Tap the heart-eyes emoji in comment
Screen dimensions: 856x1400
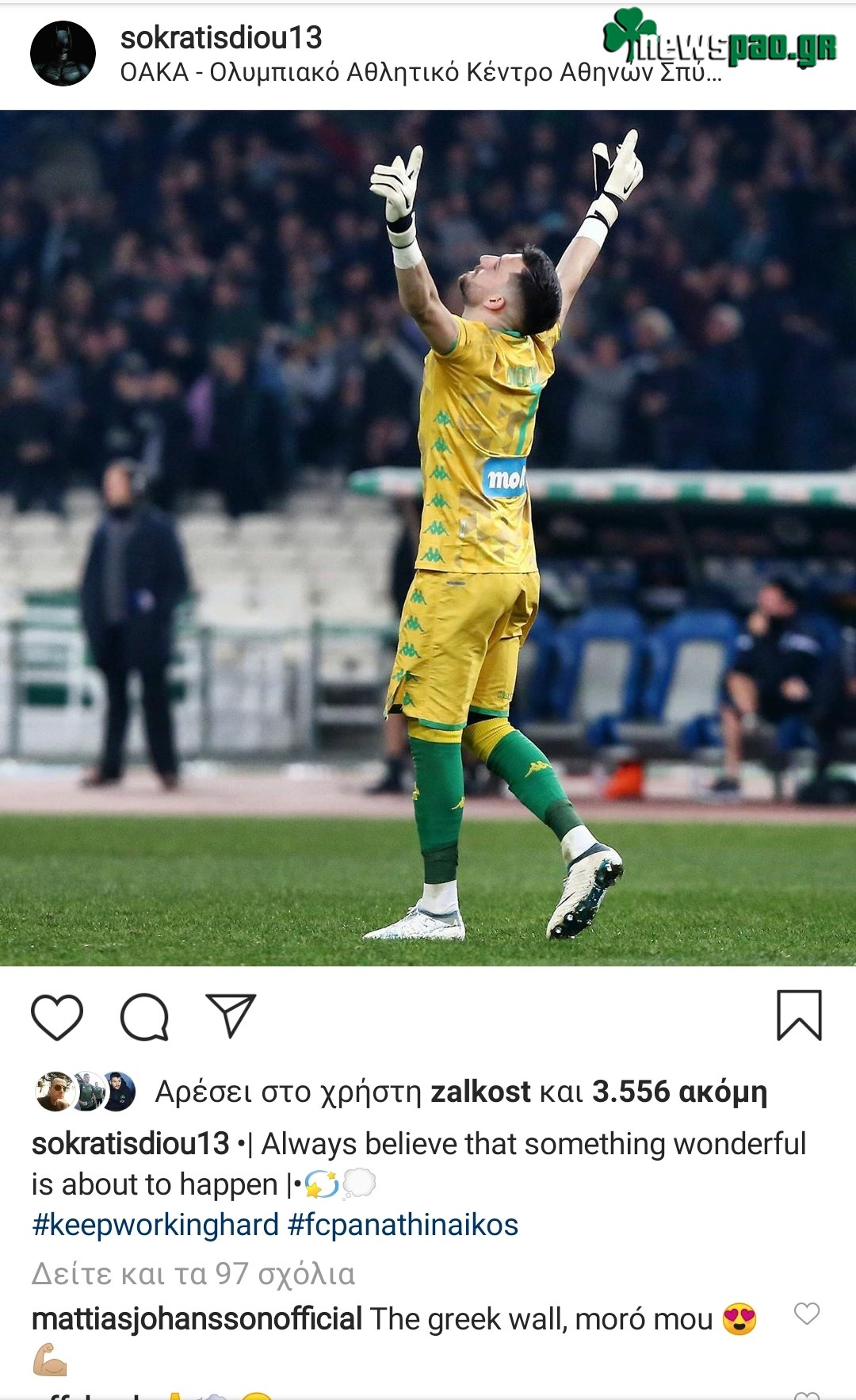(x=739, y=1319)
